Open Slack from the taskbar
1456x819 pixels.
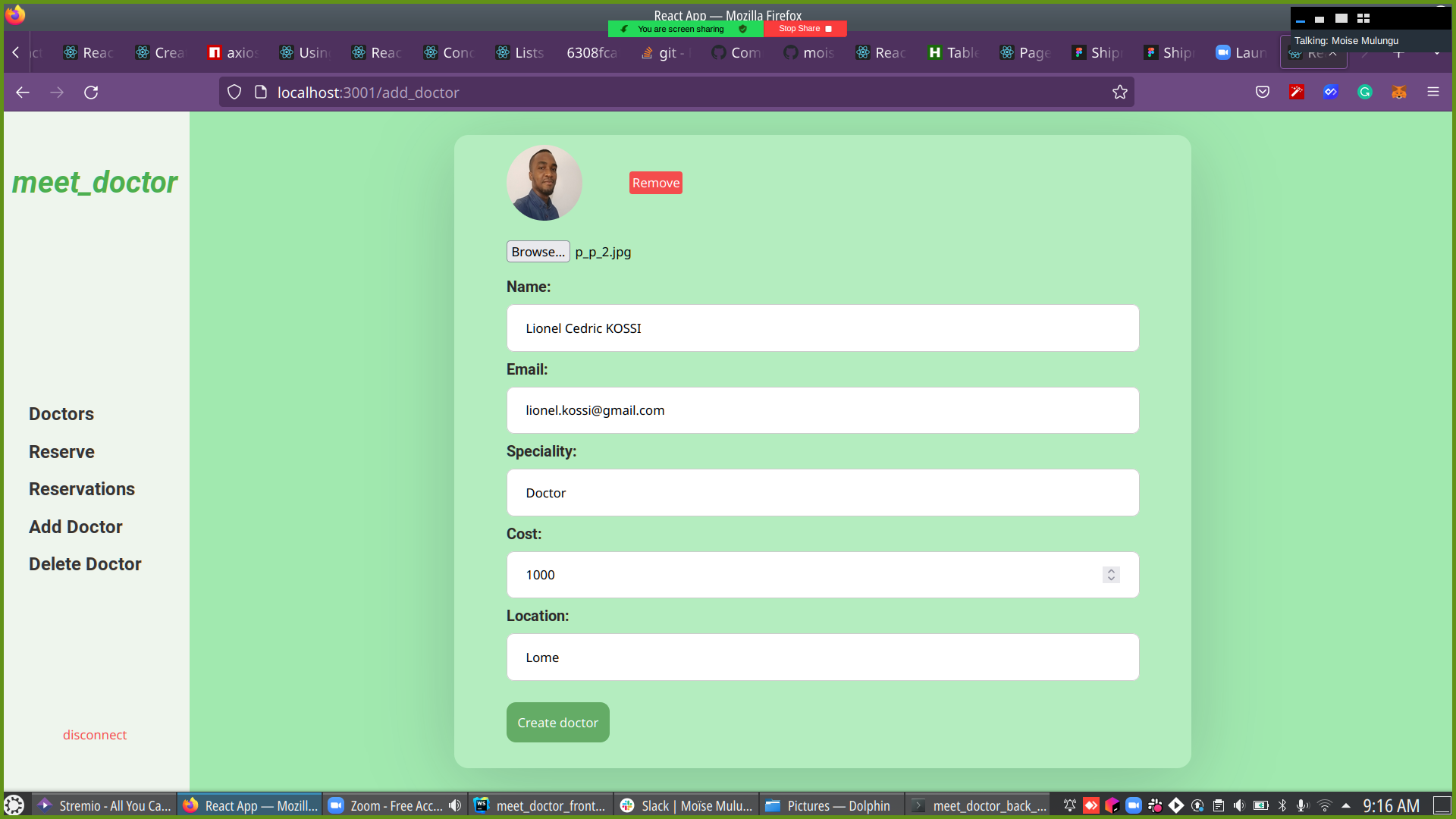tap(687, 805)
